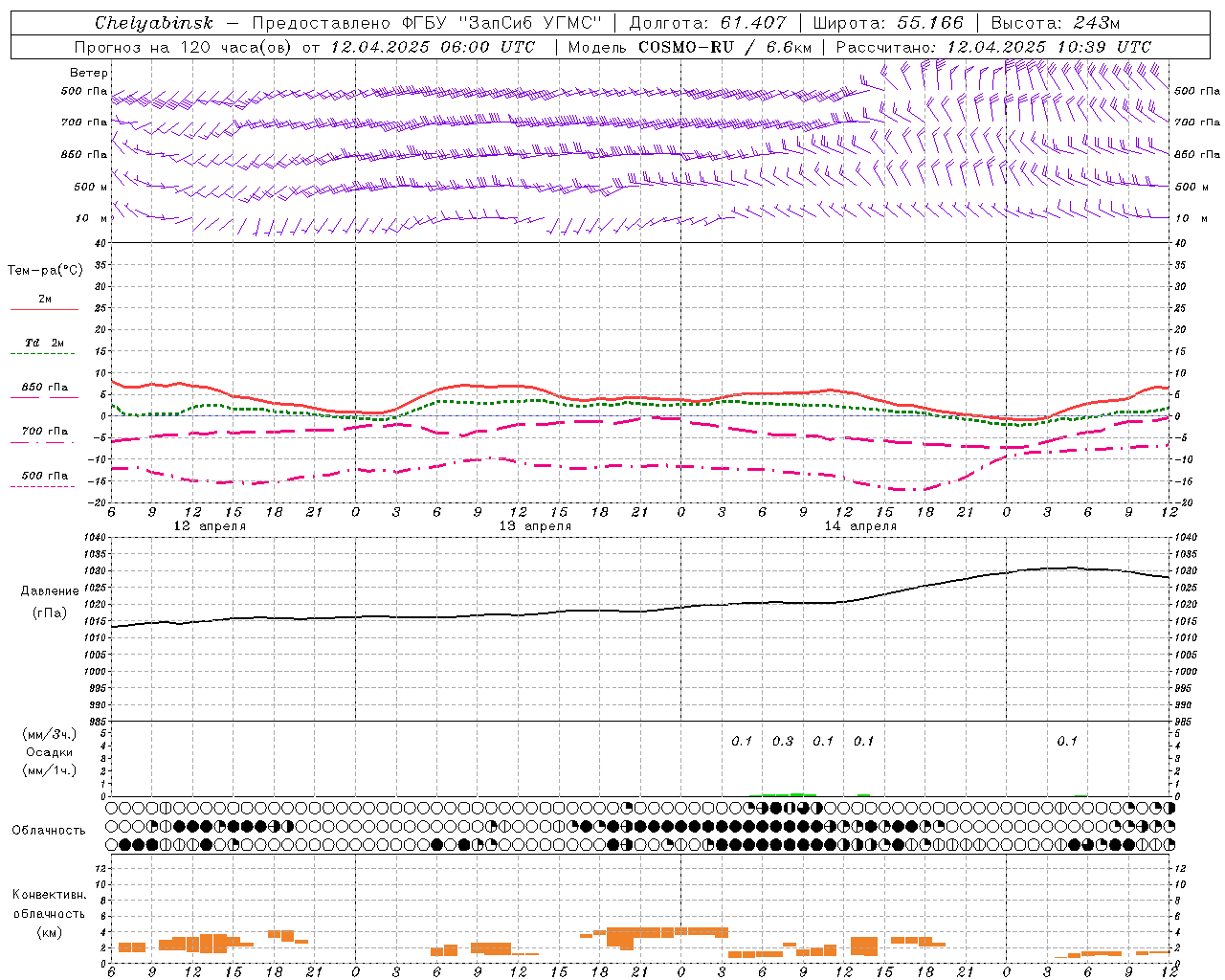Click the '500 гПа' temperature legend entry
Image resolution: width=1225 pixels, height=980 pixels.
tap(45, 476)
